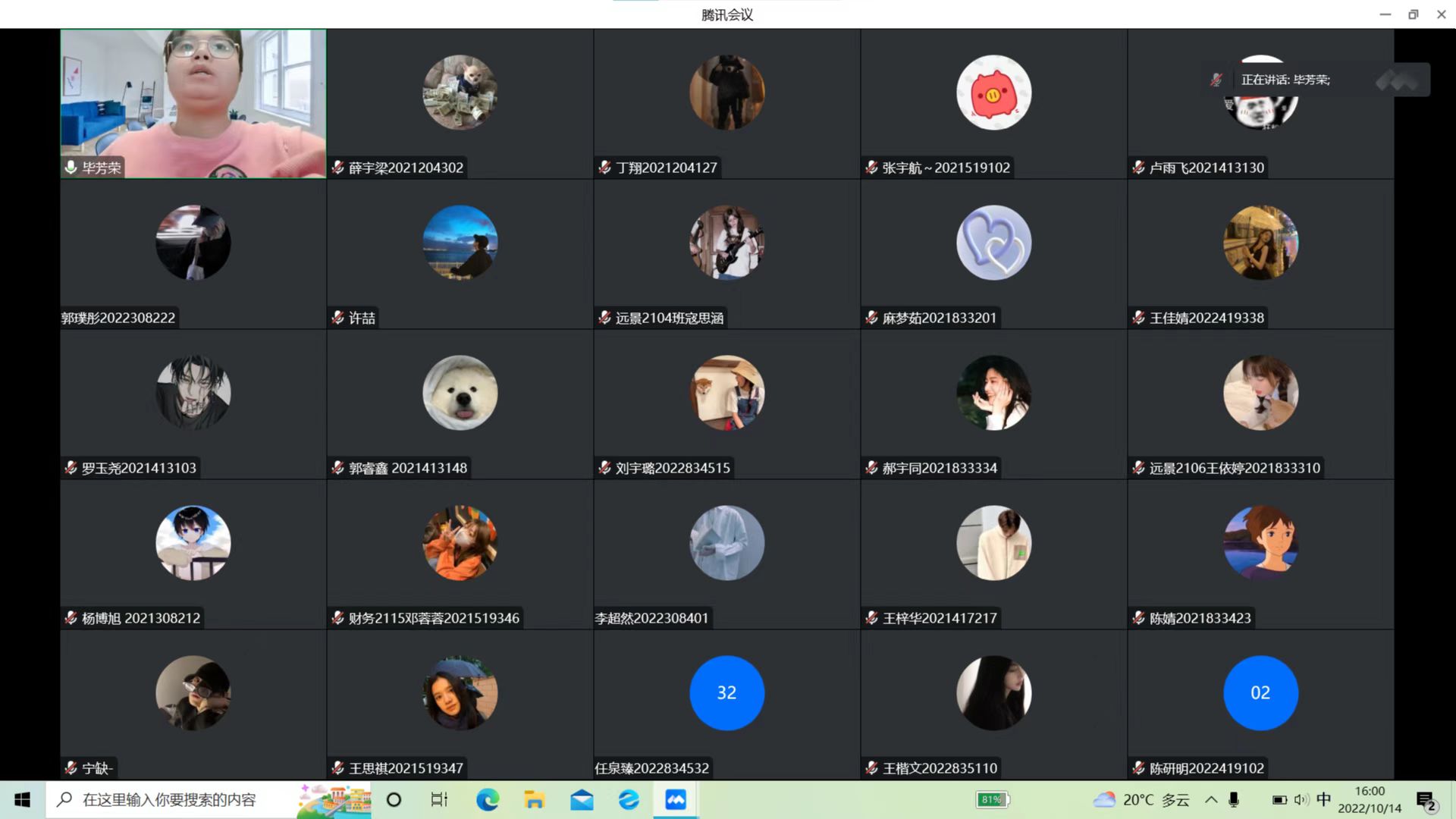The height and width of the screenshot is (819, 1456).
Task: Open Internet Explorer icon on taskbar
Action: pos(629,799)
